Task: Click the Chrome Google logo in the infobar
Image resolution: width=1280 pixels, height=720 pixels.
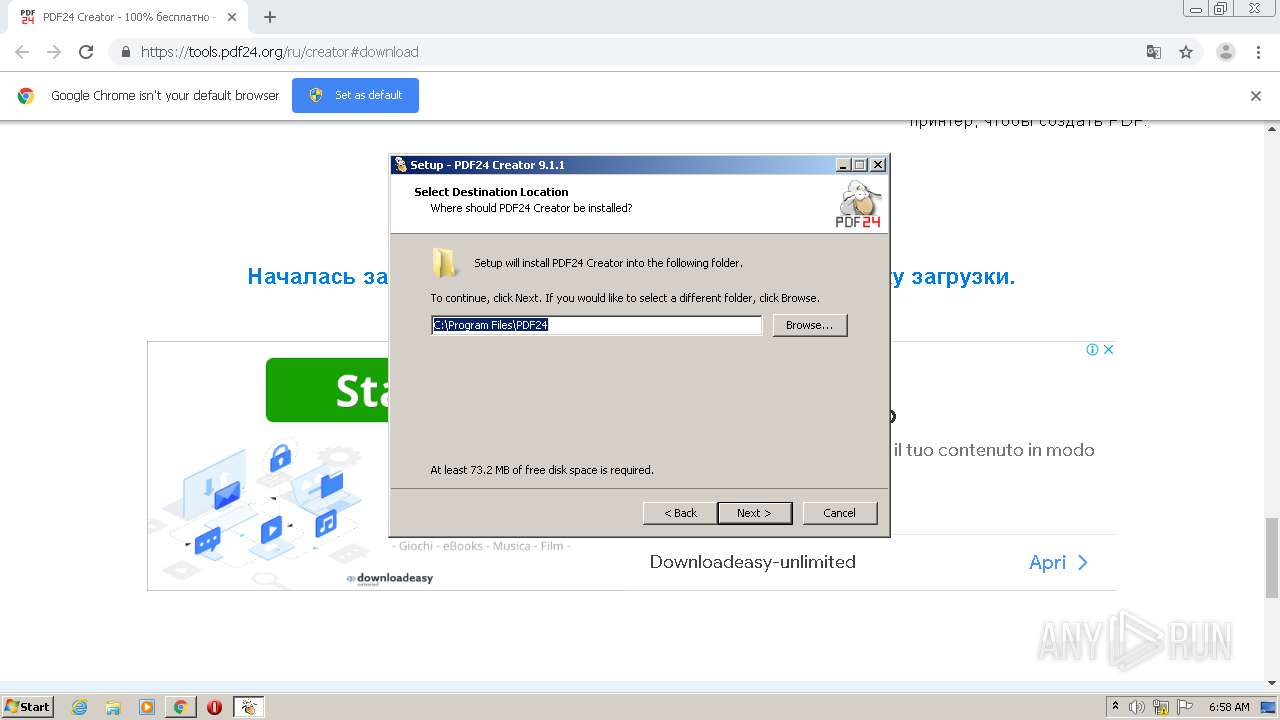Action: (26, 96)
